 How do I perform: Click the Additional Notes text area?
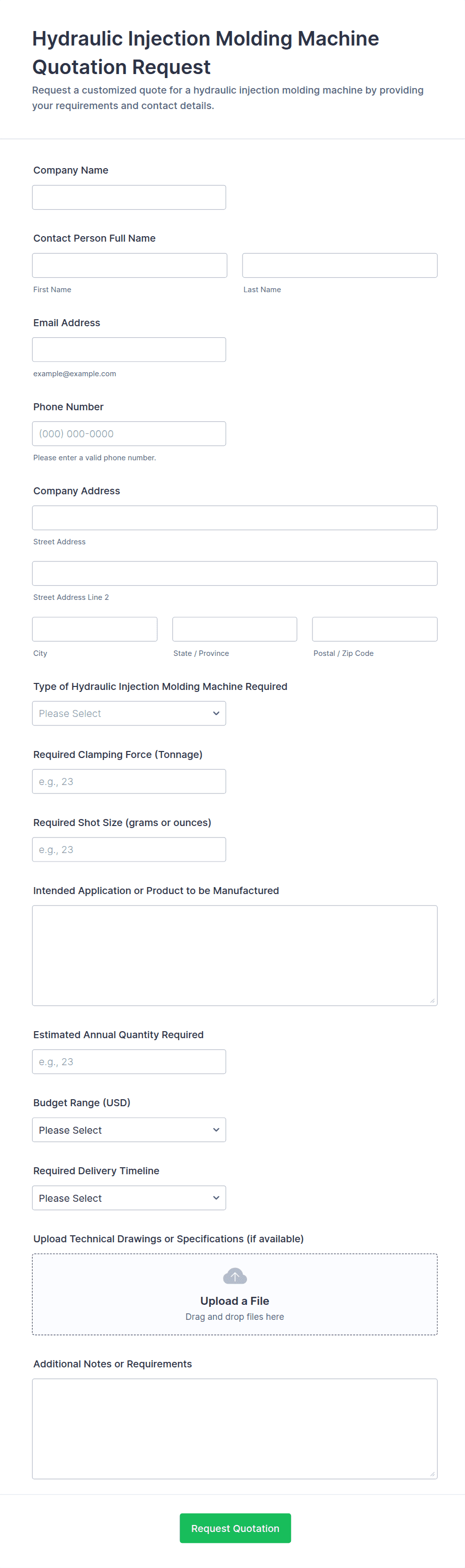[x=234, y=1428]
